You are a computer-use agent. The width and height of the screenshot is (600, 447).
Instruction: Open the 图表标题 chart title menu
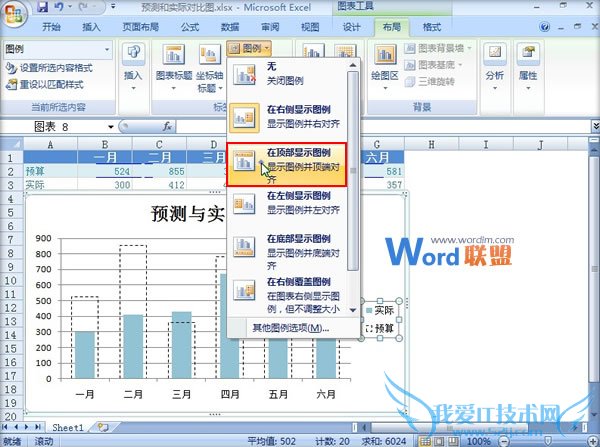(x=174, y=67)
